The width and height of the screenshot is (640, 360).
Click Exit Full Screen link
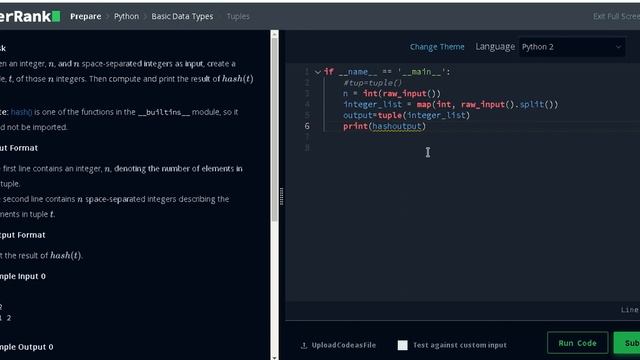[x=616, y=16]
